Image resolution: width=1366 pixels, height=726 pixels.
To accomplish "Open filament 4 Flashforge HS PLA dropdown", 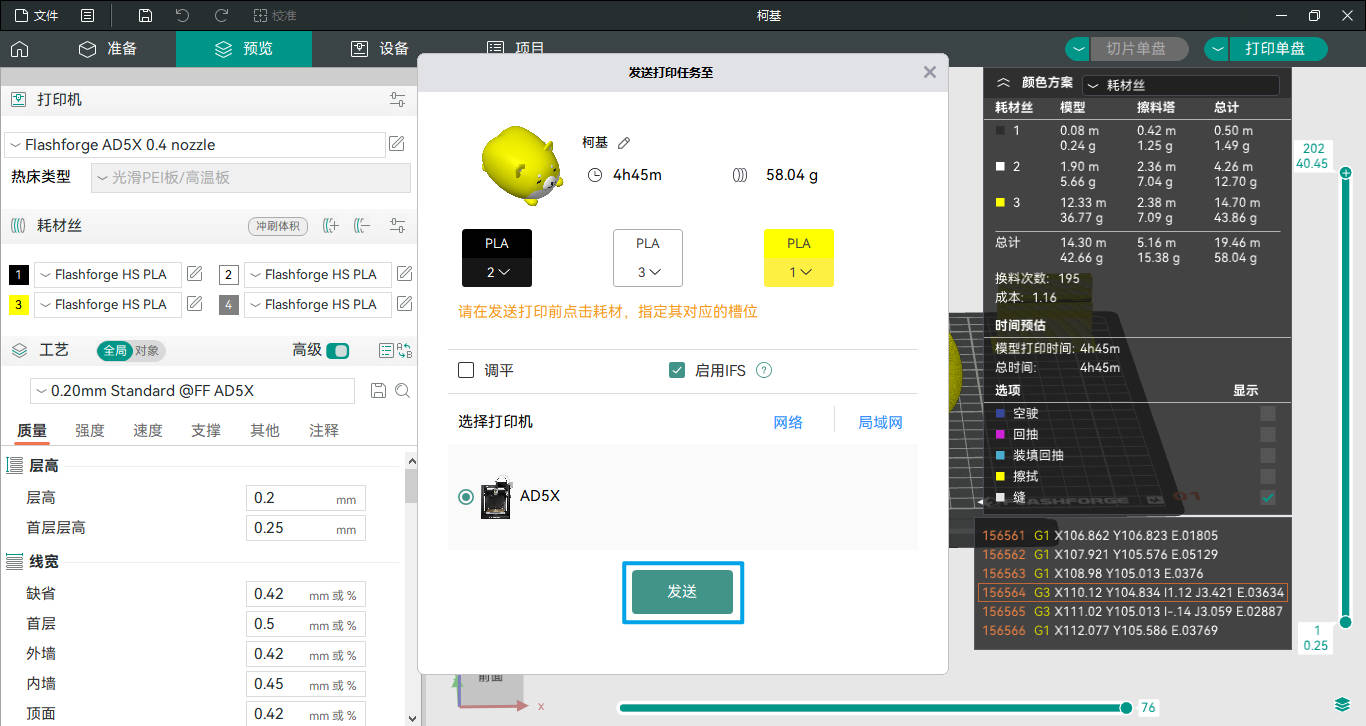I will click(318, 304).
